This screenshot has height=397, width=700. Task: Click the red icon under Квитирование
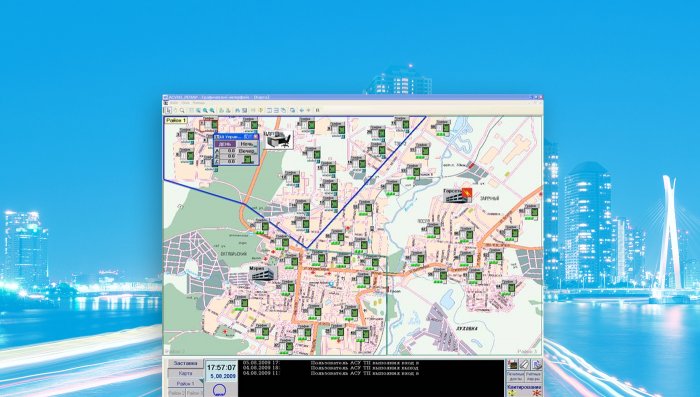[x=536, y=393]
